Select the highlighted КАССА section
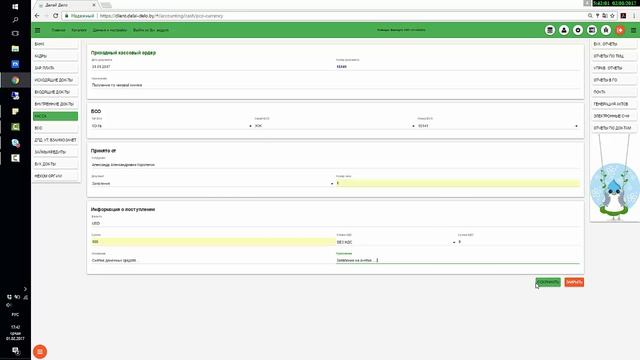Viewport: 640px width, 360px height. point(56,116)
